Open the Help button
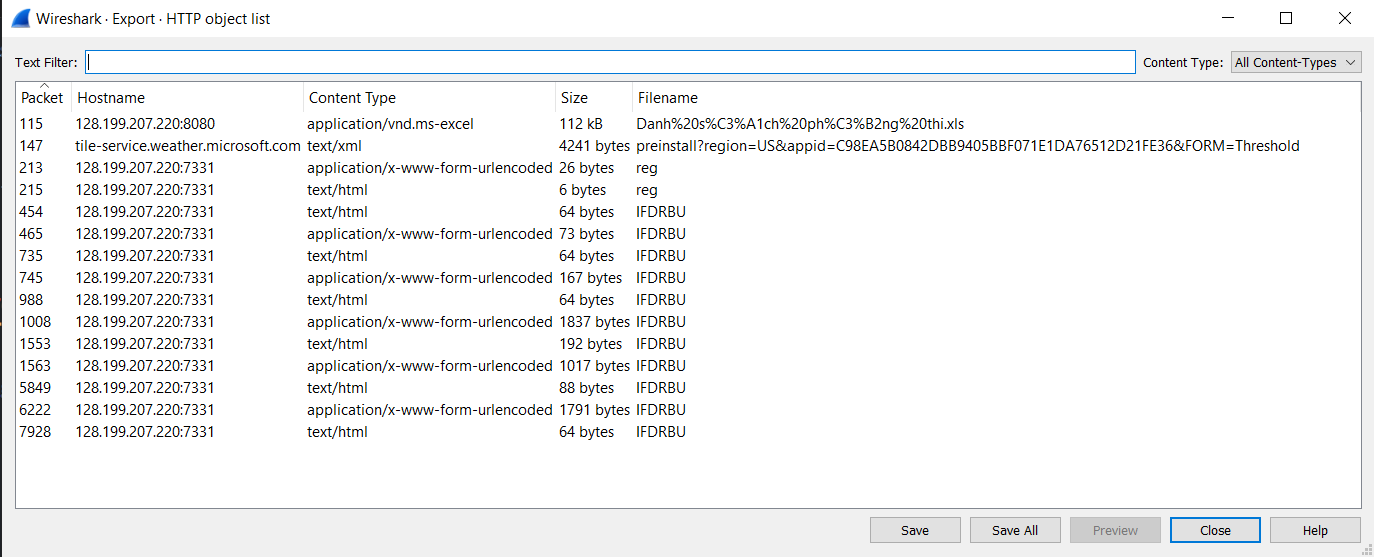This screenshot has width=1374, height=557. pyautogui.click(x=1315, y=530)
